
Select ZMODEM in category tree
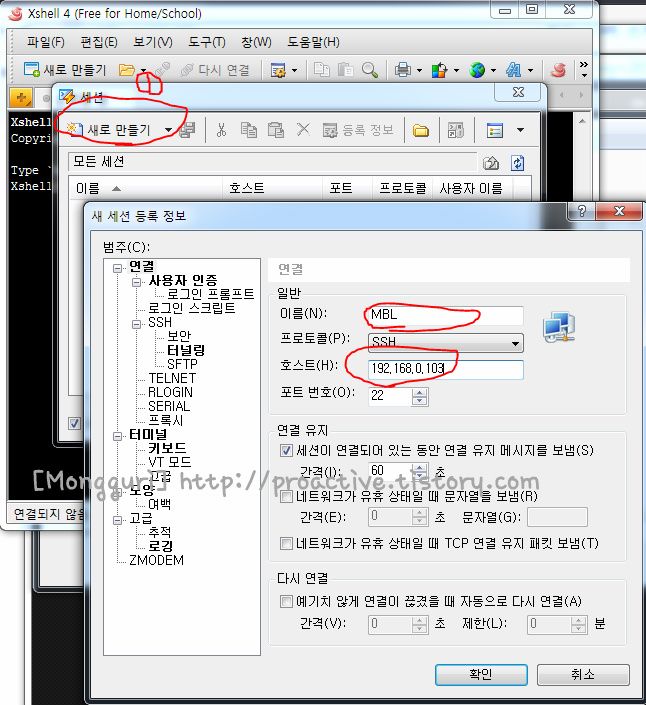pyautogui.click(x=156, y=560)
